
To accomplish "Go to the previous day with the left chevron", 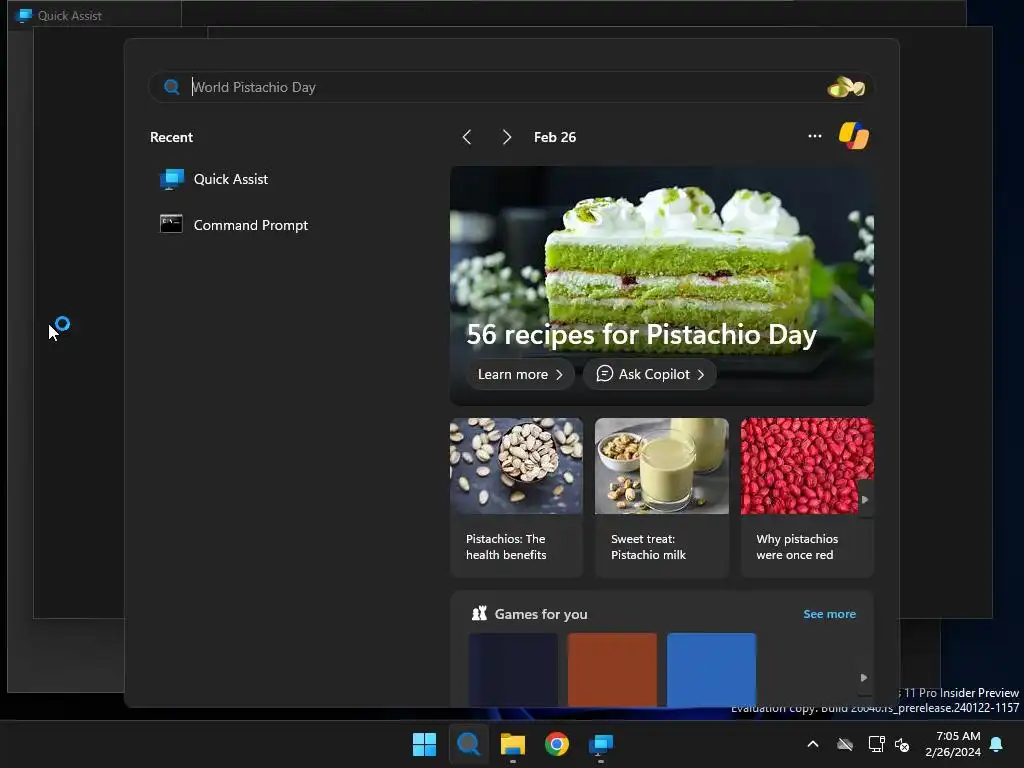I will [x=466, y=137].
